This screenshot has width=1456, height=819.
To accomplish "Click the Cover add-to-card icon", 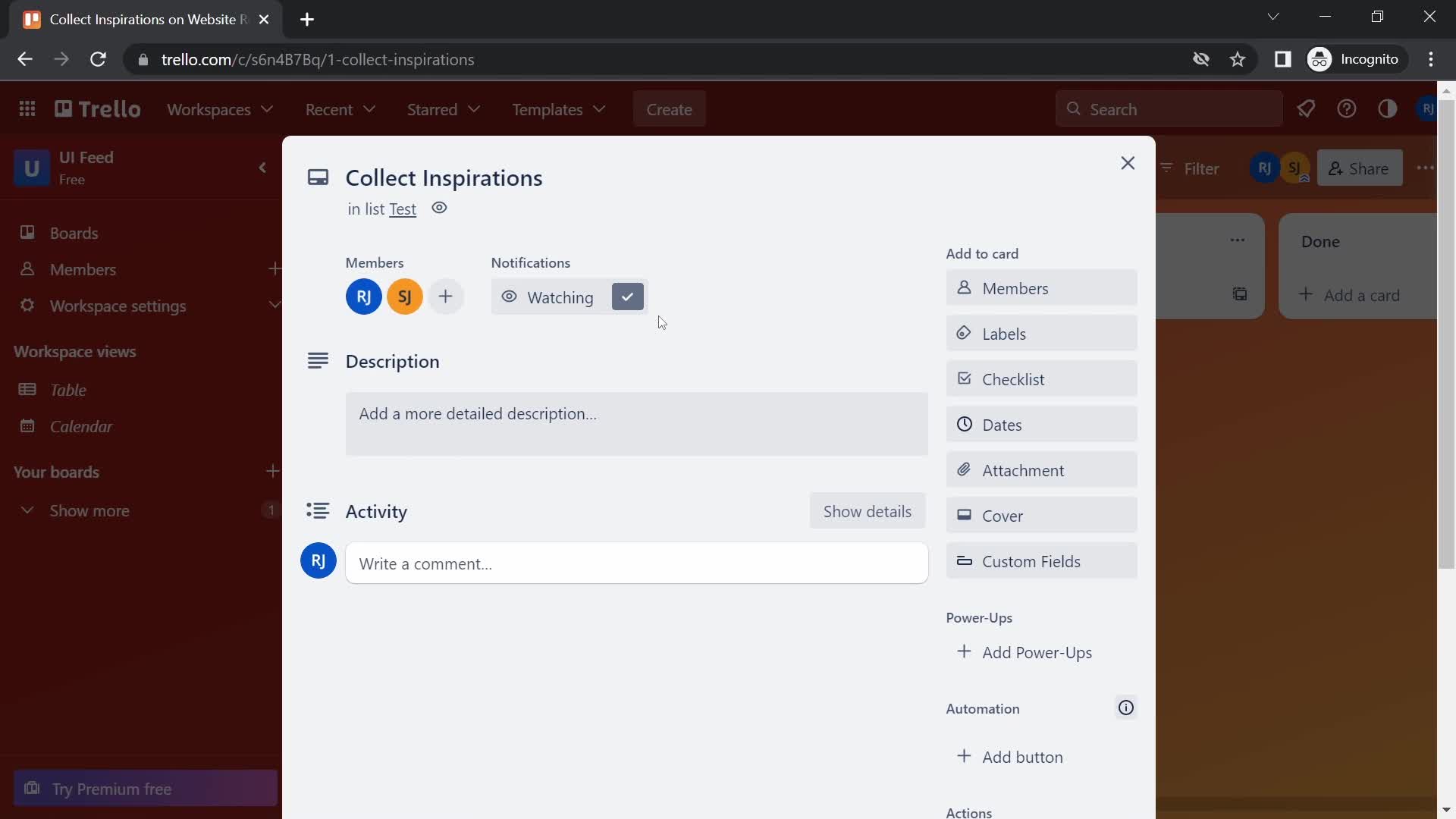I will pyautogui.click(x=964, y=514).
